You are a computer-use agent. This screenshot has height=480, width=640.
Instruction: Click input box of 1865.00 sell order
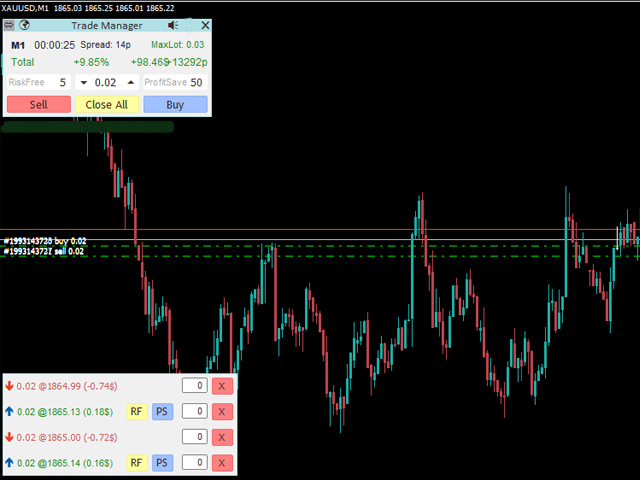click(195, 437)
